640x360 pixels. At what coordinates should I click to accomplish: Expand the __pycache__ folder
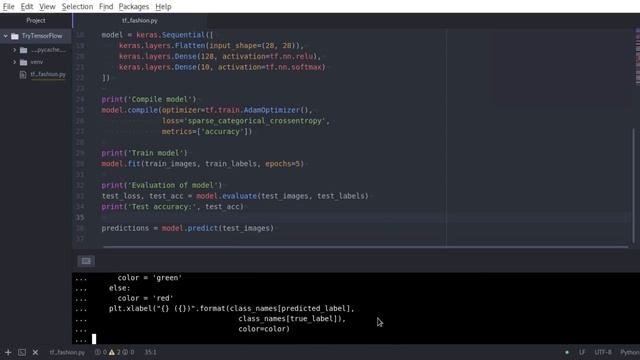click(x=14, y=50)
